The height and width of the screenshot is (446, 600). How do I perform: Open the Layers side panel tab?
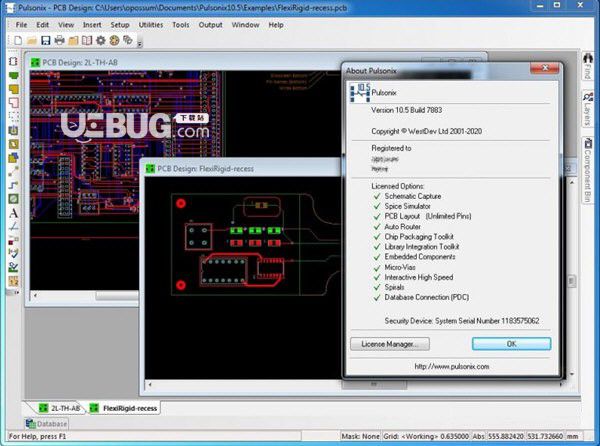(588, 109)
